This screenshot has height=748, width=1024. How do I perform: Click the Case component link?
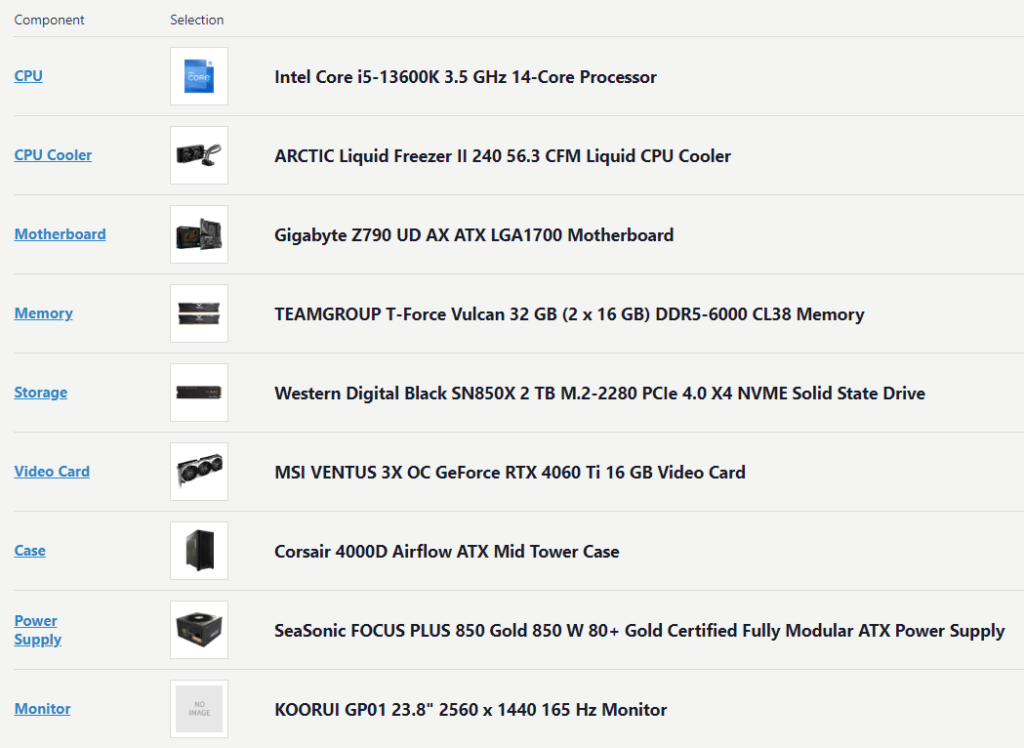point(30,550)
